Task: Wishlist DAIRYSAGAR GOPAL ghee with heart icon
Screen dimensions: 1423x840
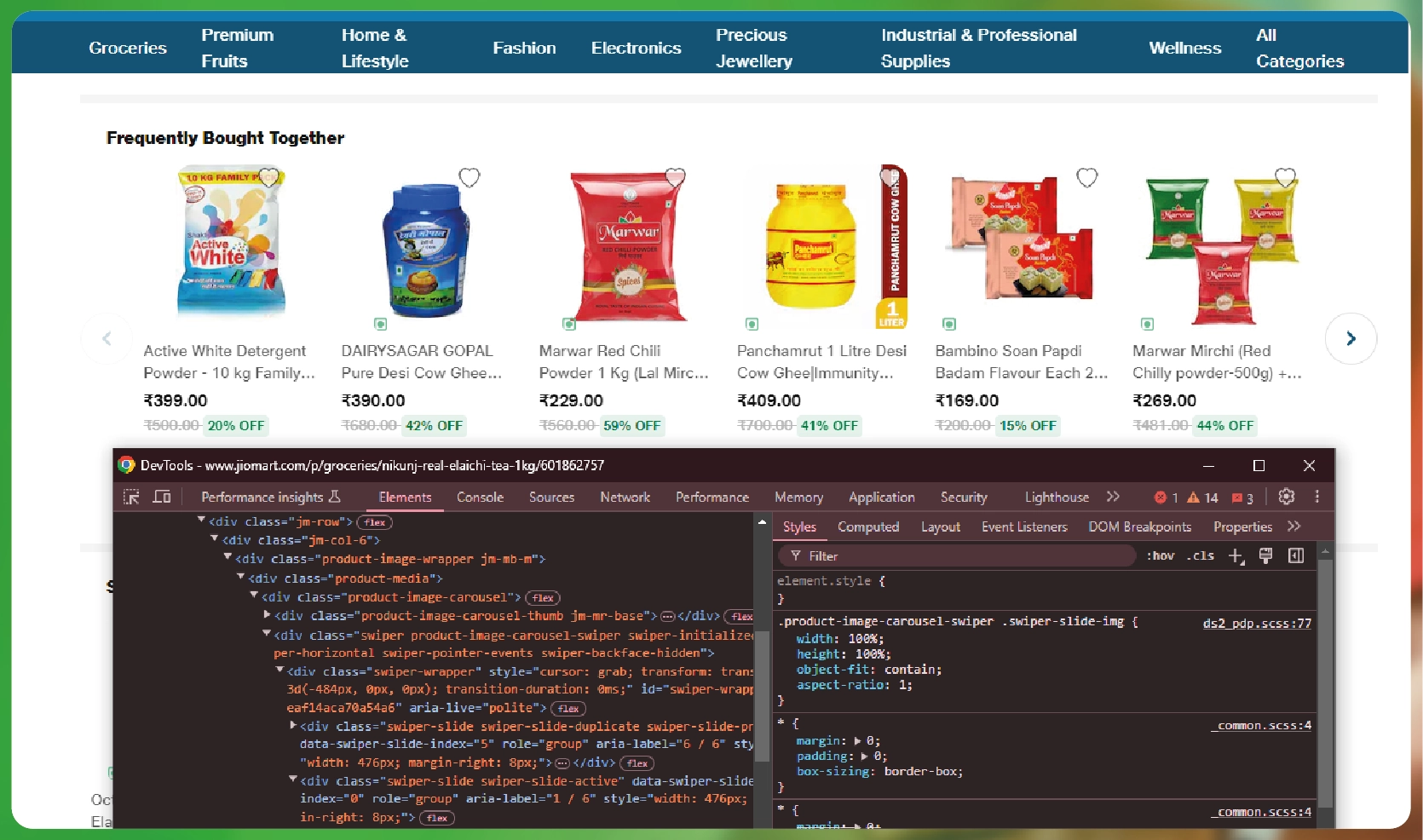Action: 470,177
